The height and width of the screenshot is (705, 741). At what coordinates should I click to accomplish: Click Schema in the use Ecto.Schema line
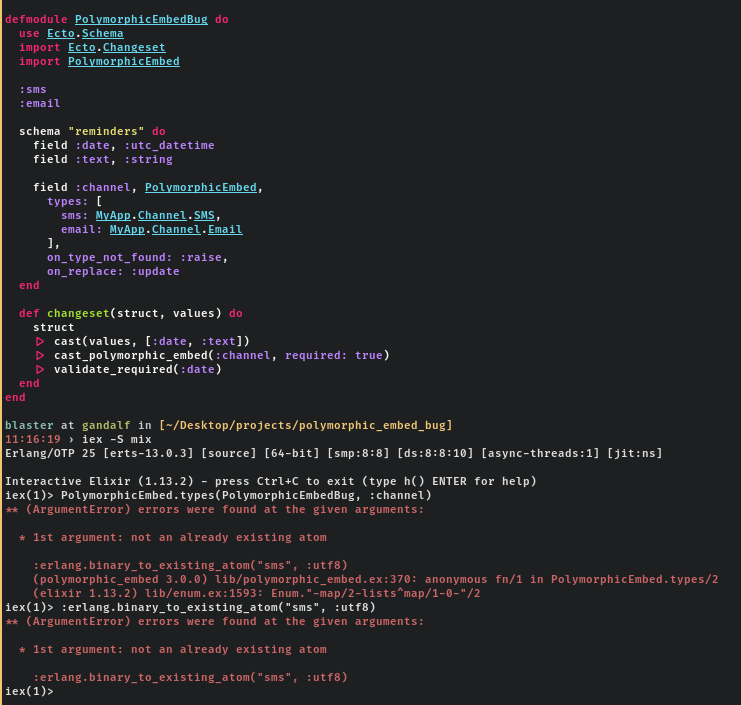click(103, 34)
